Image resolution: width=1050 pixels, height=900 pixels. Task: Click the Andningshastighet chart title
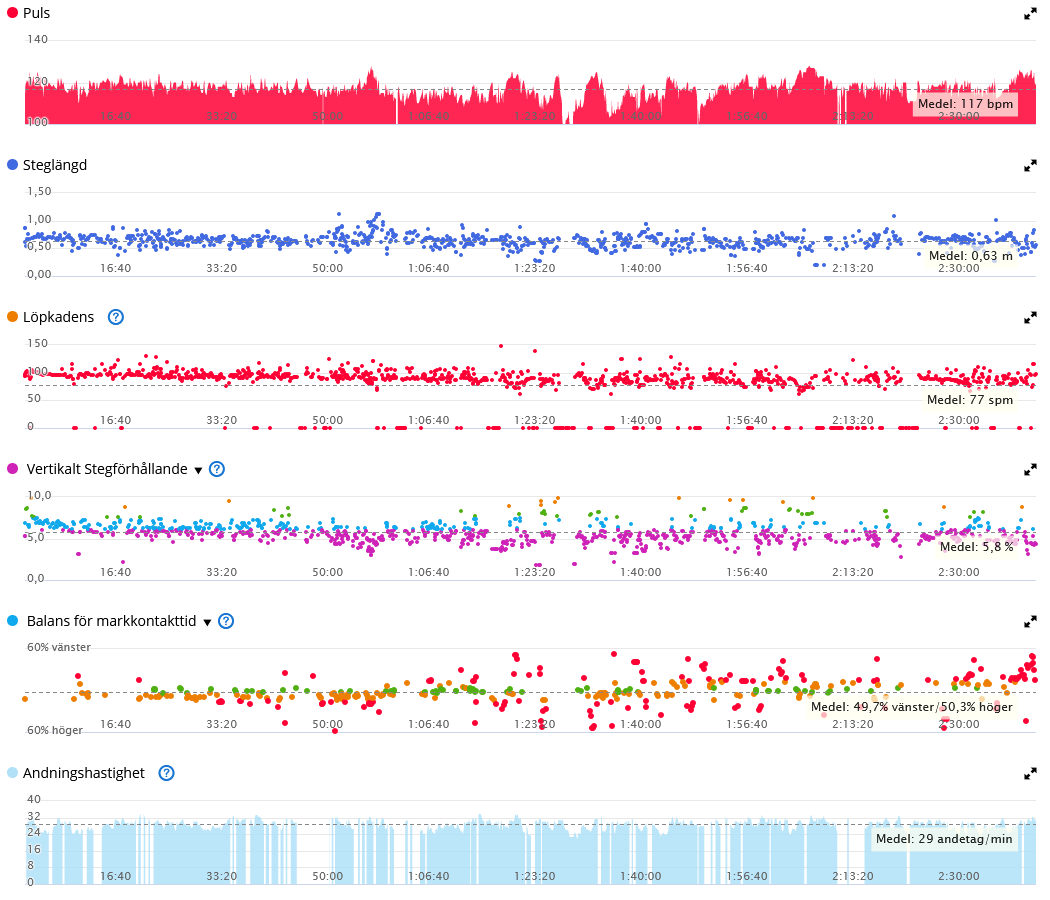[84, 773]
